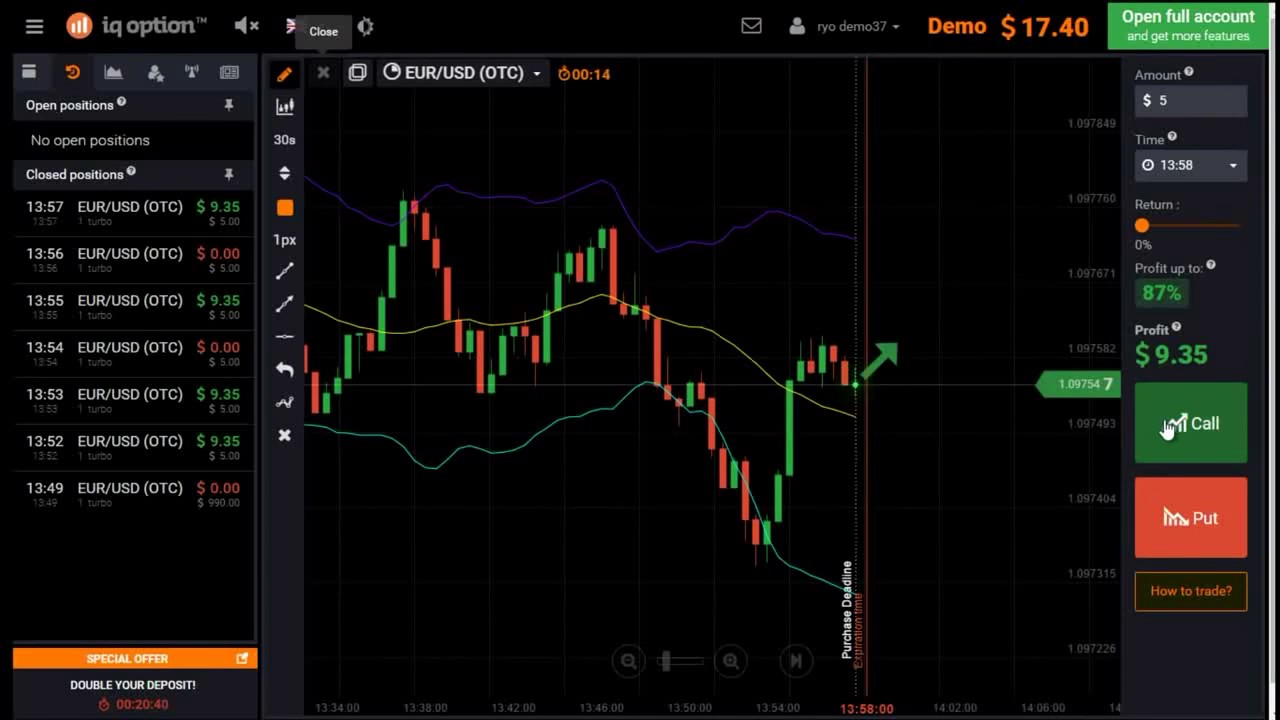Open the leaderboard user-star tab

155,72
